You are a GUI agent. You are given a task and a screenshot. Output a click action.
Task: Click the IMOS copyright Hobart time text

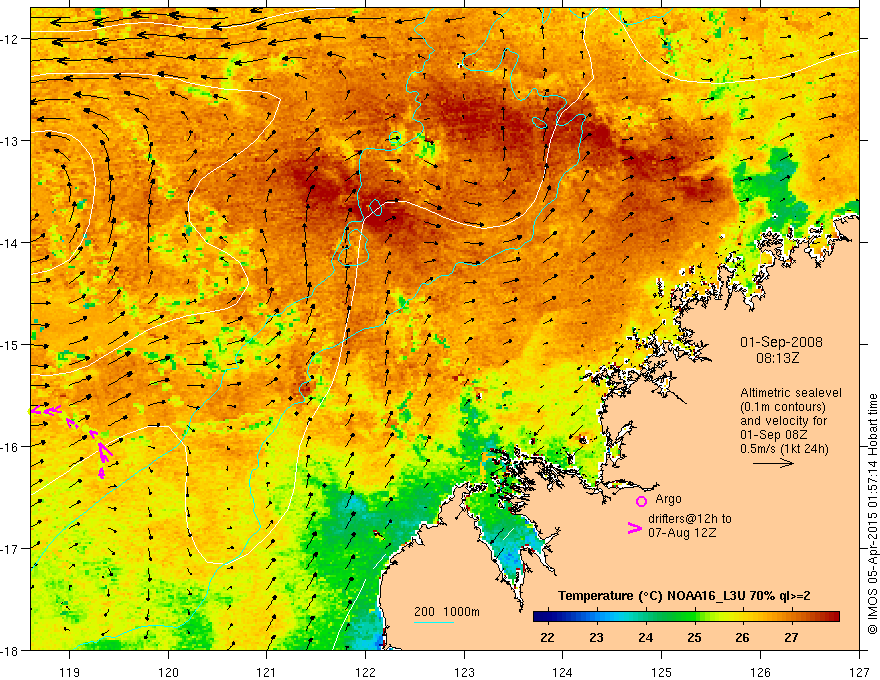(872, 514)
